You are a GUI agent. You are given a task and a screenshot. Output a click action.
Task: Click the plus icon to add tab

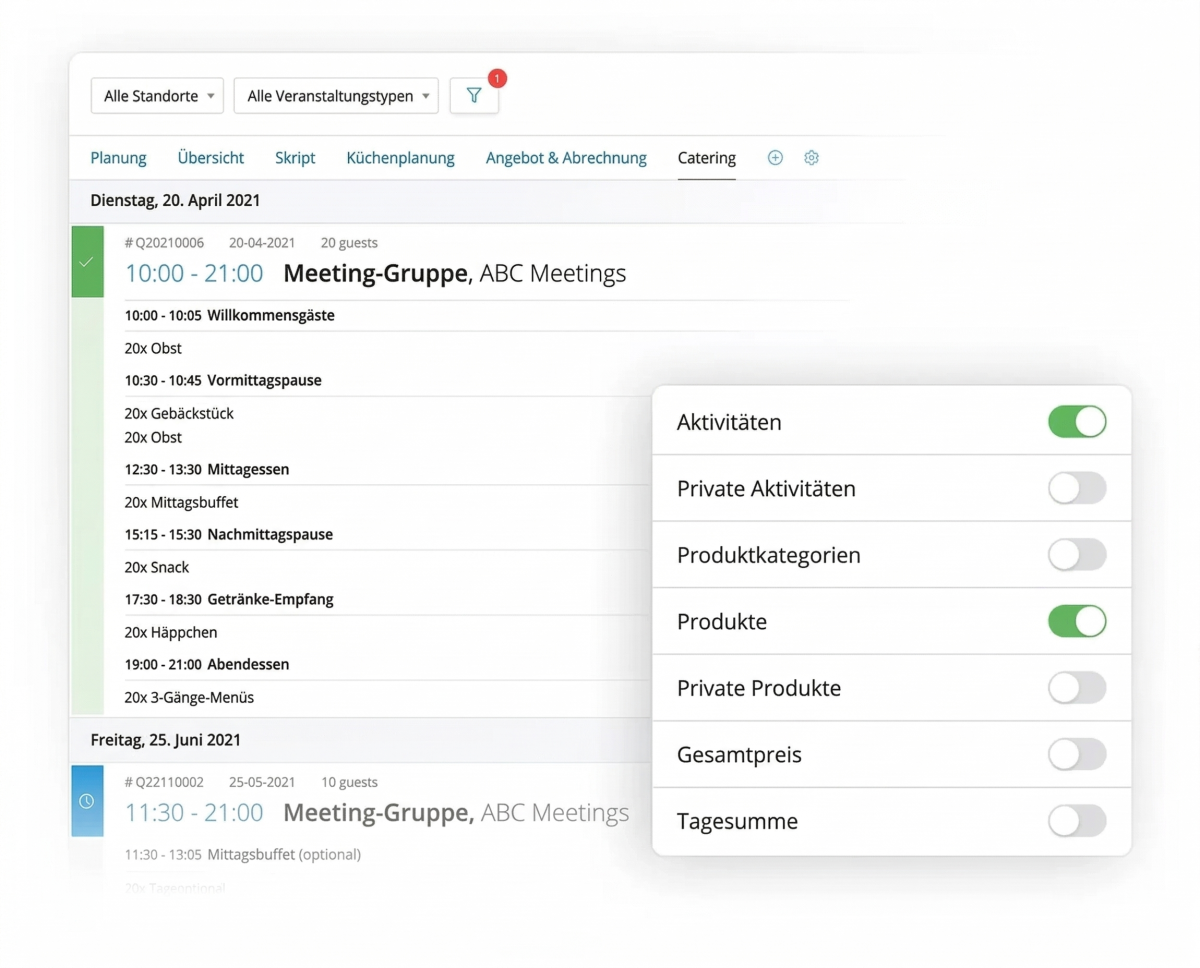(x=775, y=158)
